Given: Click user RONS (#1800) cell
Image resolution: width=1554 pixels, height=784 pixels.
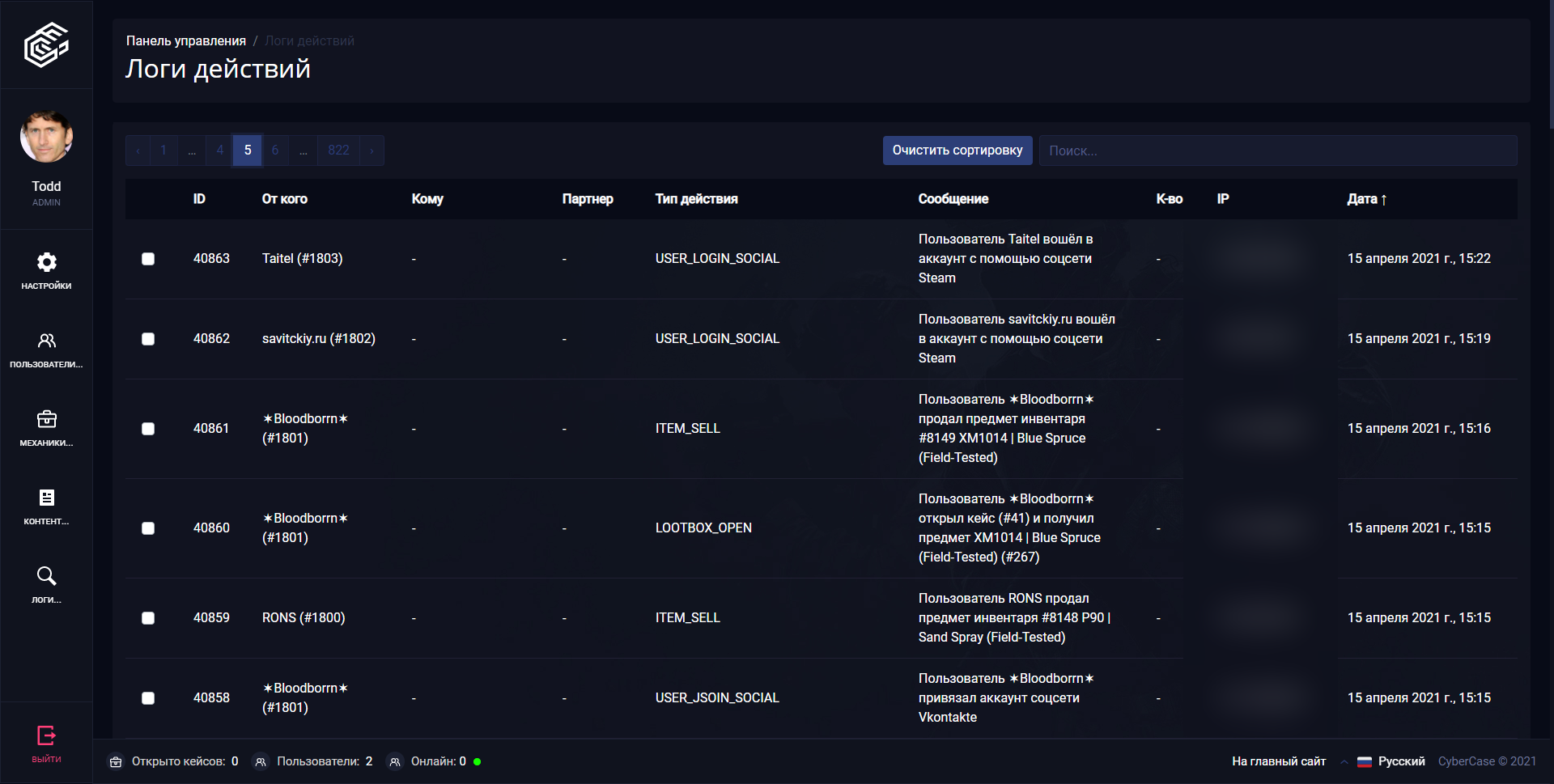Looking at the screenshot, I should (304, 618).
